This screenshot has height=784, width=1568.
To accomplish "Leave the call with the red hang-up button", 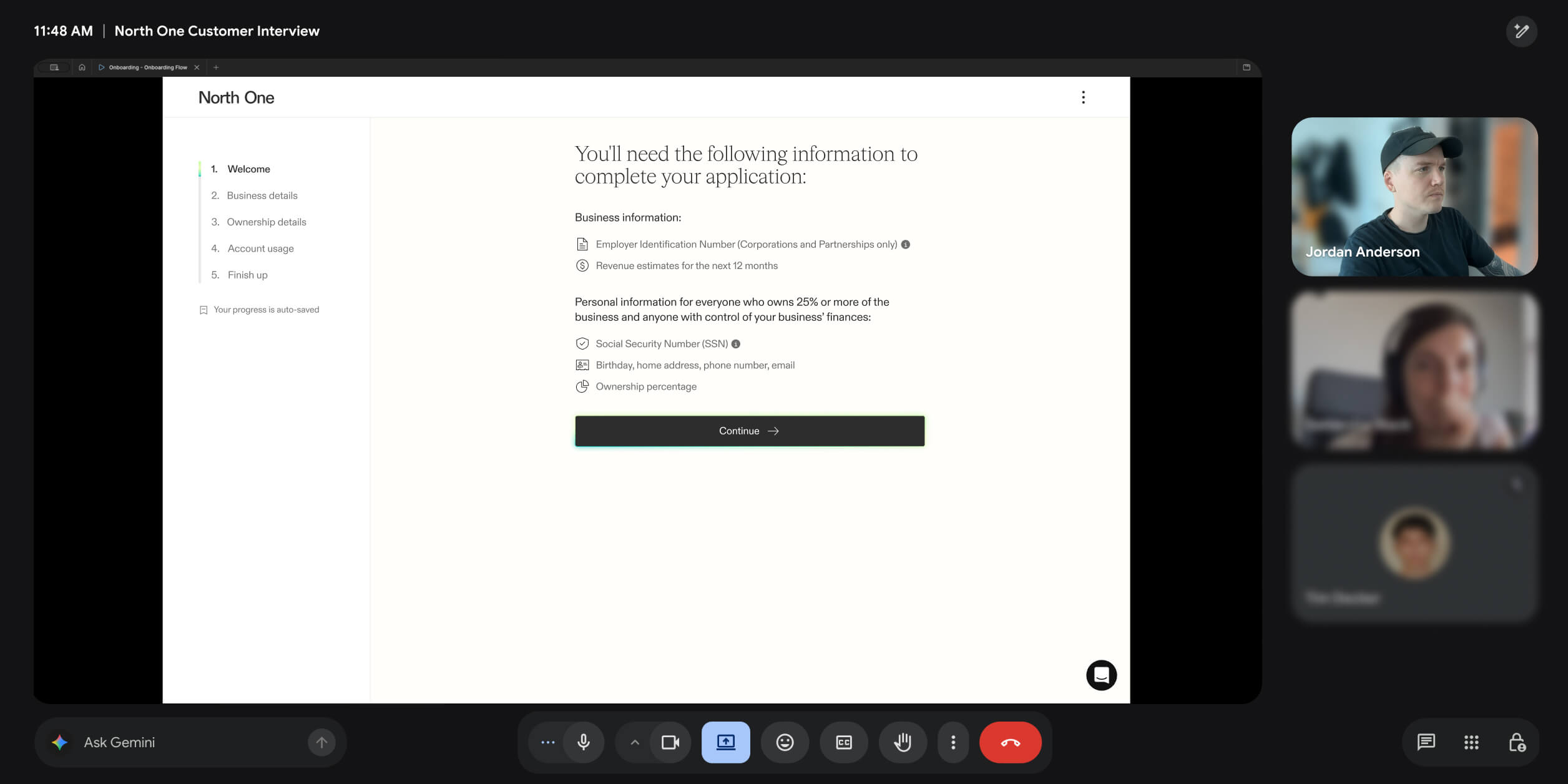I will point(1010,742).
